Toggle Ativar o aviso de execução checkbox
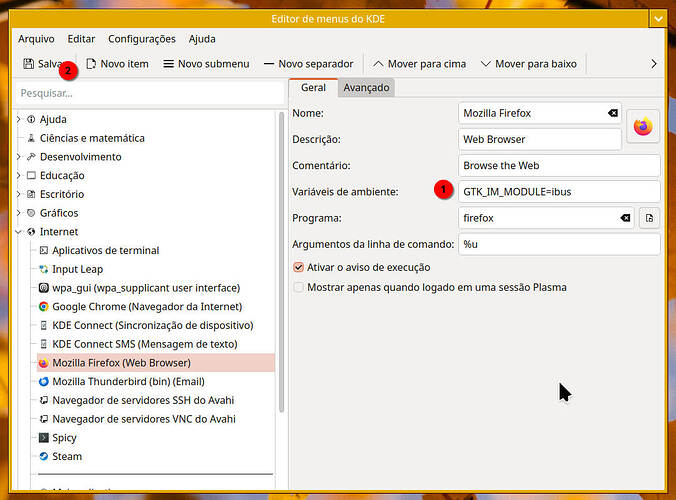The width and height of the screenshot is (676, 500). pos(298,267)
